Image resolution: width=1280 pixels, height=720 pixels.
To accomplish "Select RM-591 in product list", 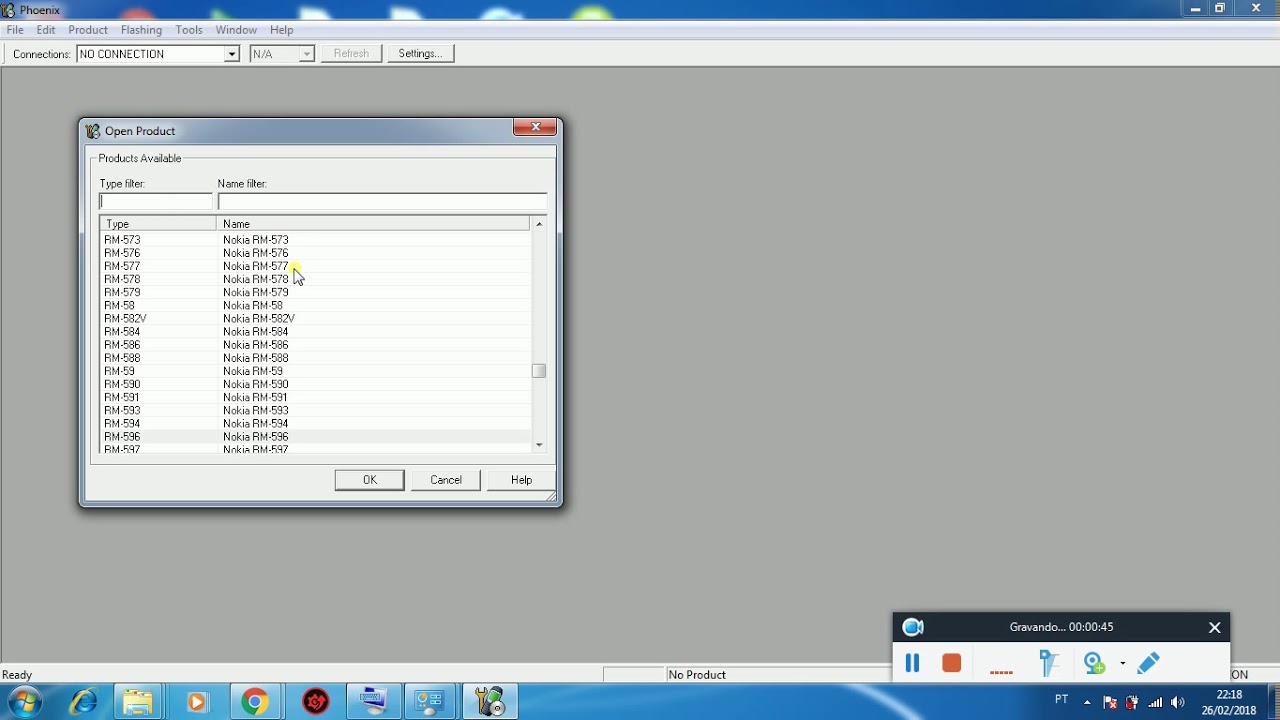I will pos(315,397).
